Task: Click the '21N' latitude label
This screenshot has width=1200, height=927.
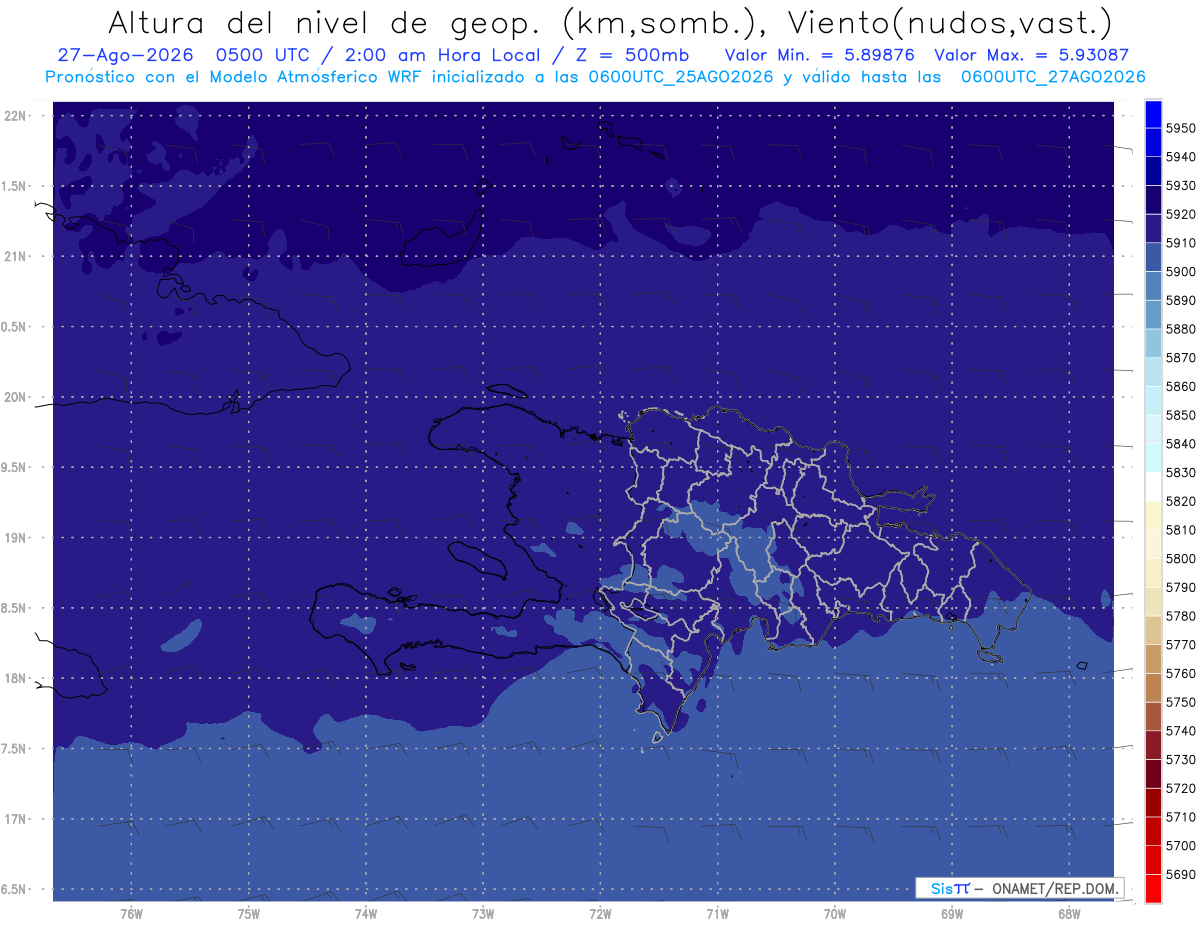Action: tap(17, 257)
